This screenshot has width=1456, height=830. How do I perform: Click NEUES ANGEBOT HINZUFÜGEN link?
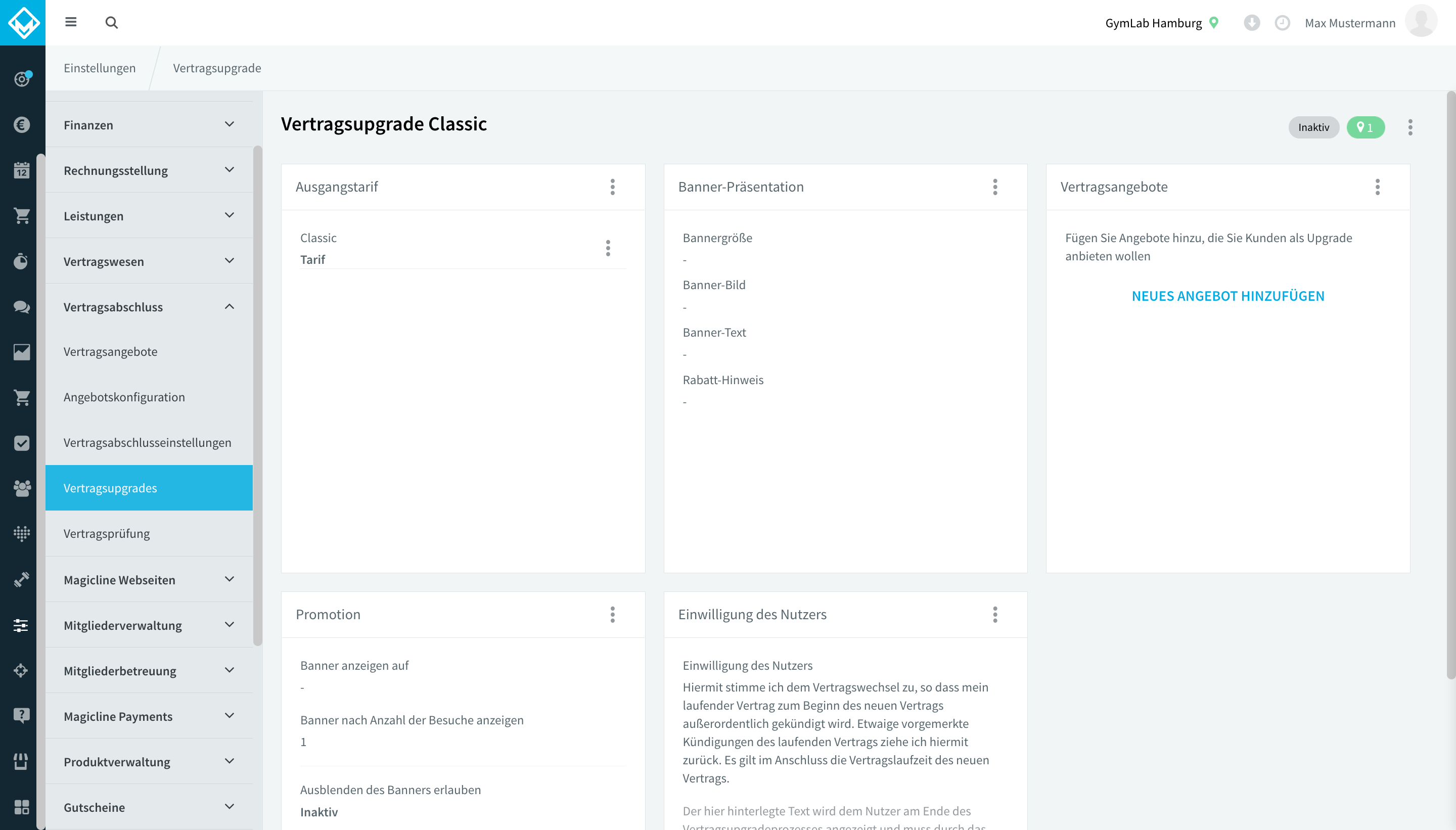(x=1228, y=296)
